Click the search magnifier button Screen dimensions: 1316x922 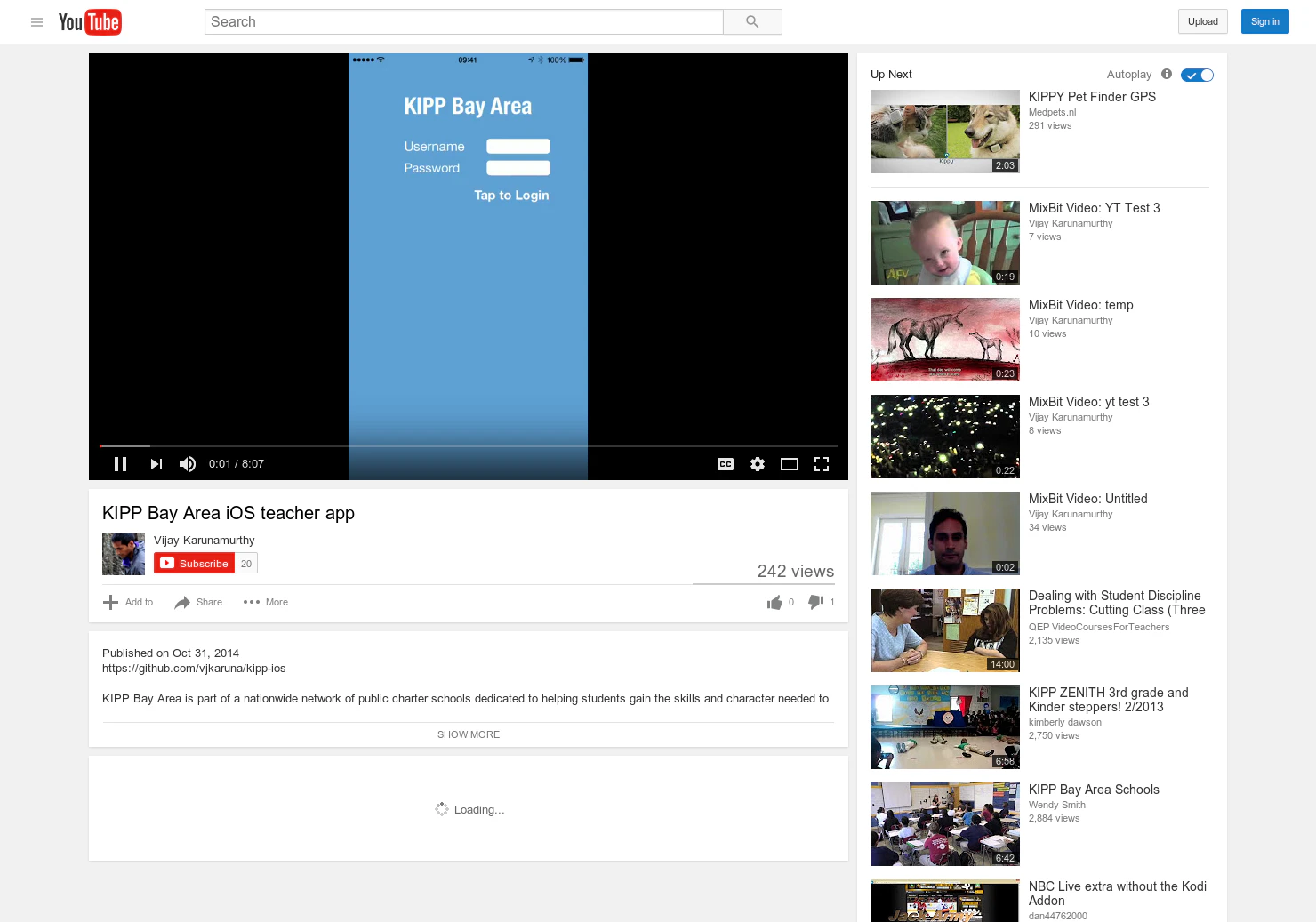coord(752,22)
